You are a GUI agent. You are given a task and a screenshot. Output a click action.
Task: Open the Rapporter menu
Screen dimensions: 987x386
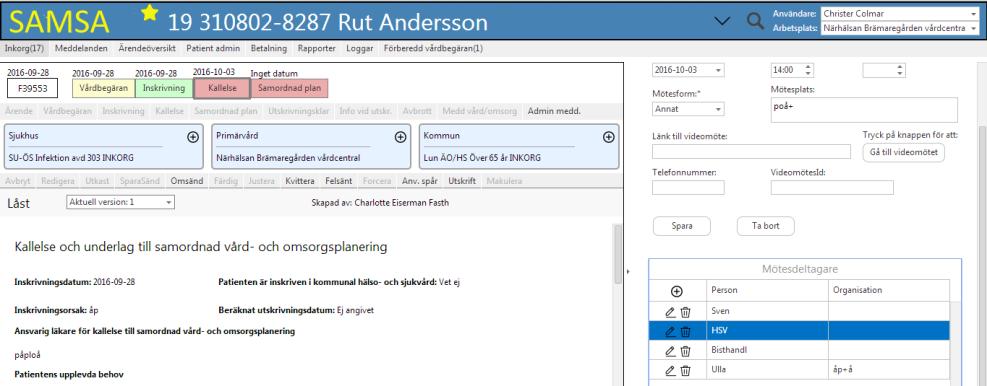tap(317, 48)
